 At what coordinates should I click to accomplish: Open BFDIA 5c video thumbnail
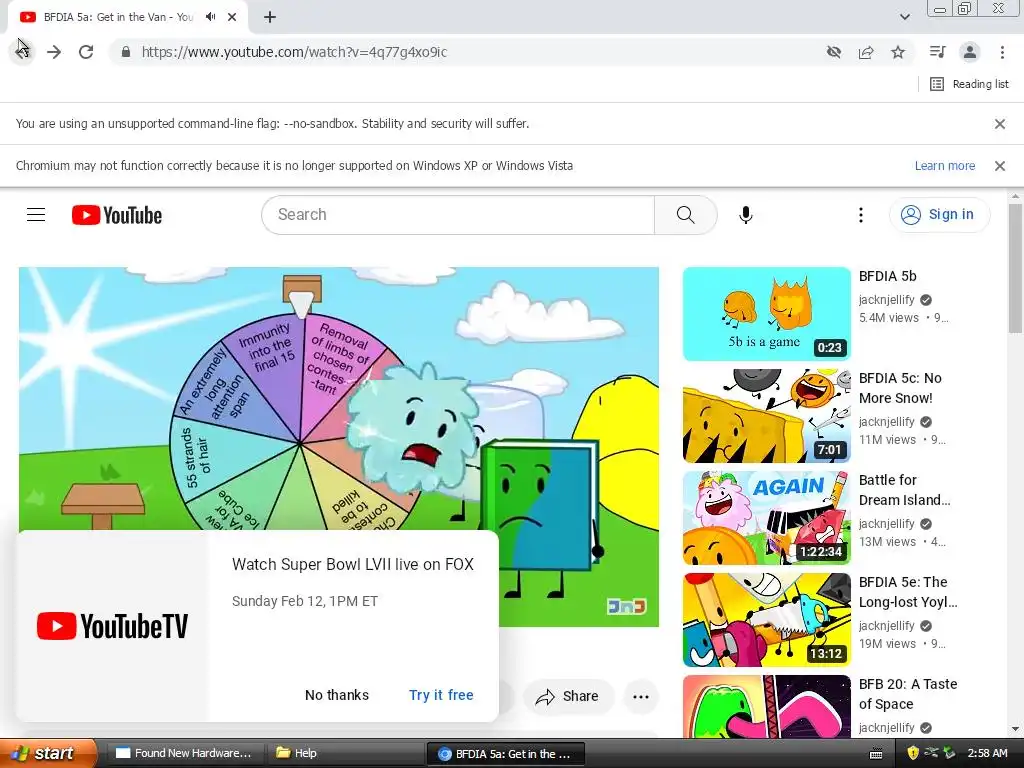tap(767, 415)
